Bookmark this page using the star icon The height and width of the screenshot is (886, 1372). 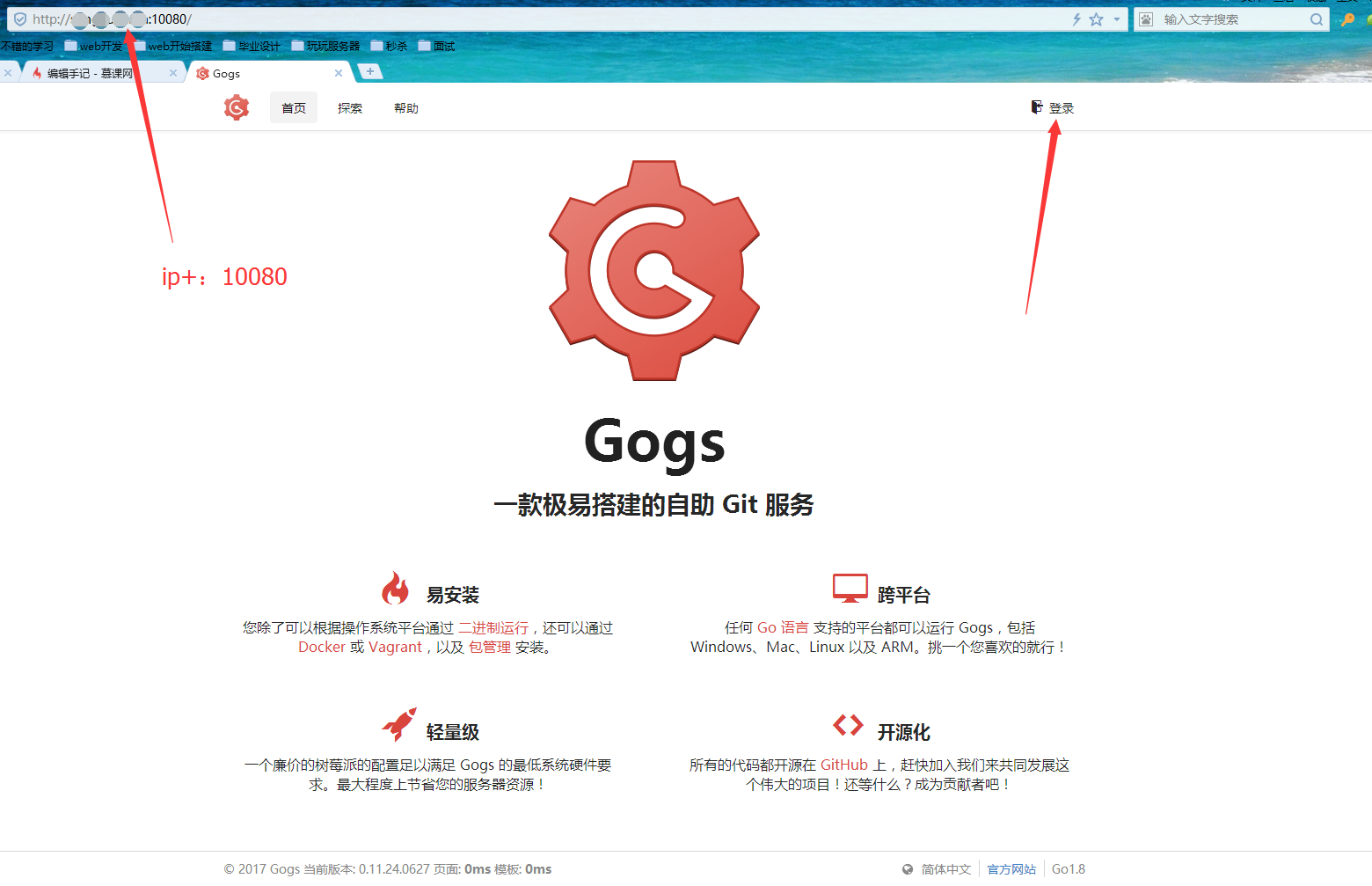click(1096, 18)
